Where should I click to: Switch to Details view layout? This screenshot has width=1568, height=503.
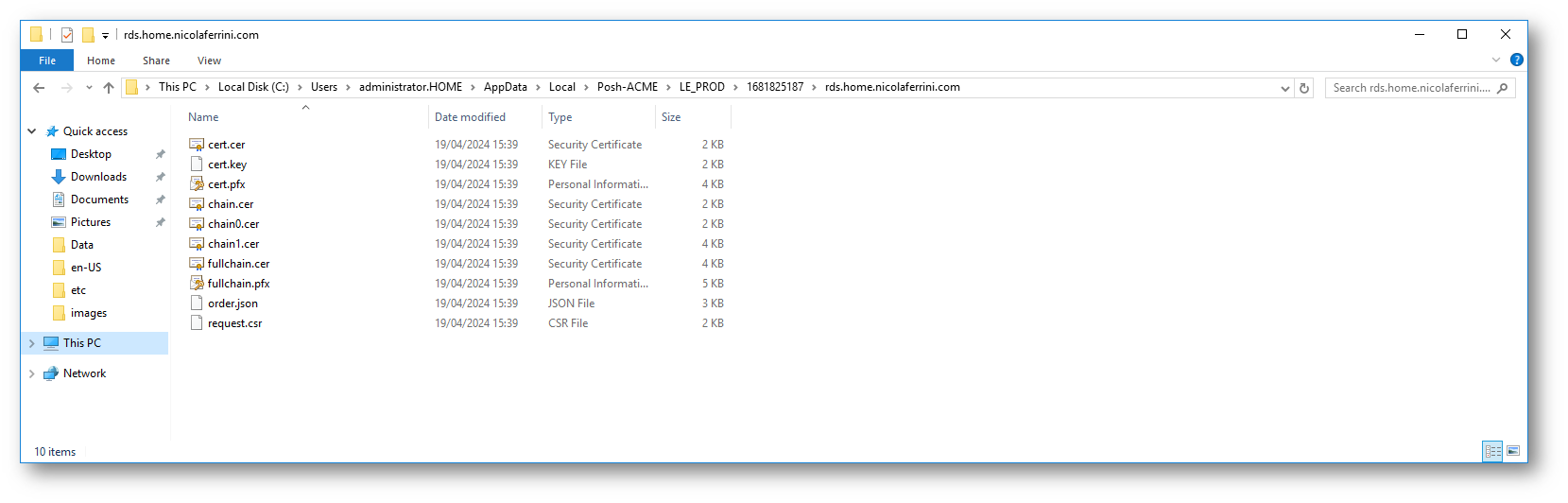pyautogui.click(x=1493, y=452)
